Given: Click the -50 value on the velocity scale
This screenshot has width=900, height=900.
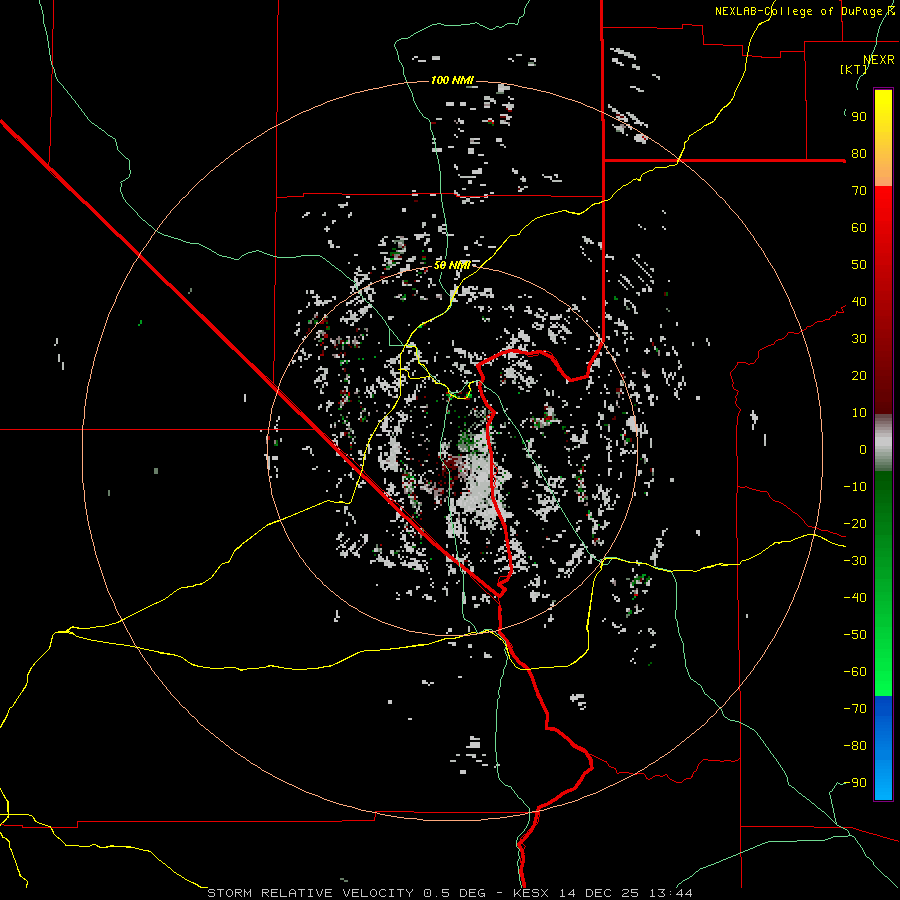Looking at the screenshot, I should (855, 635).
